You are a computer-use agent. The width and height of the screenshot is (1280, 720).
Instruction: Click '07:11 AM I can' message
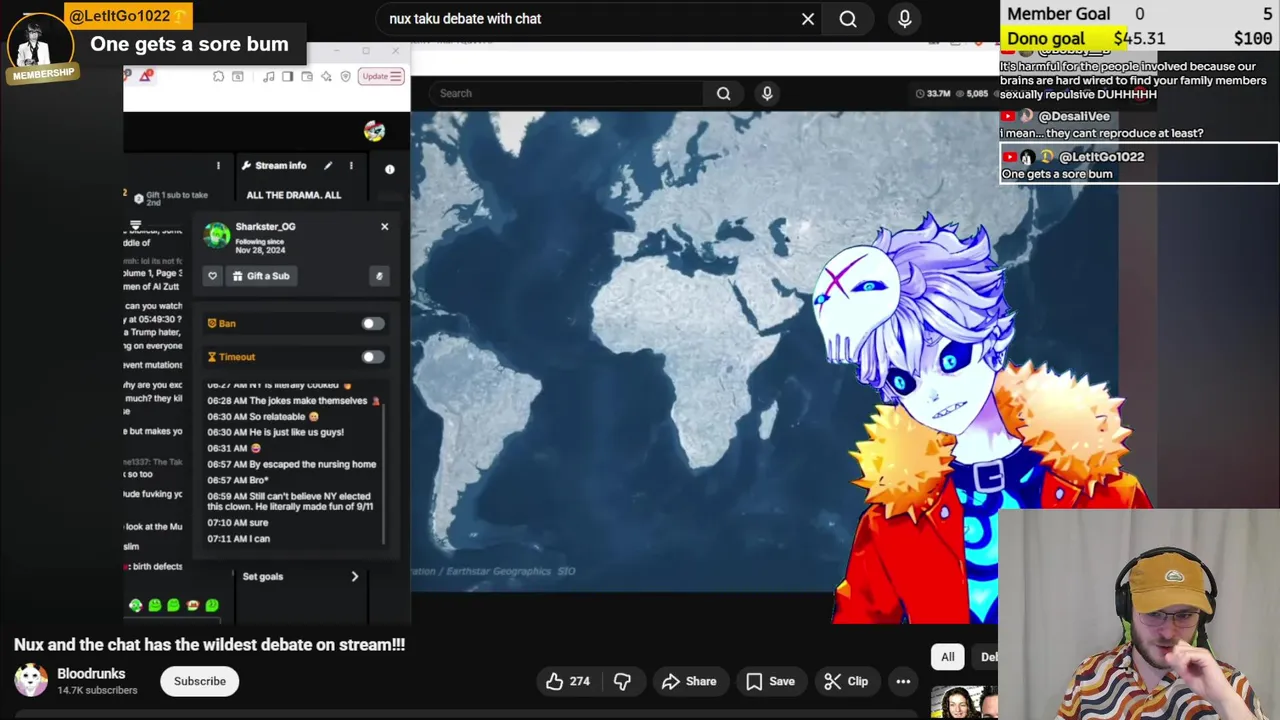tap(238, 539)
